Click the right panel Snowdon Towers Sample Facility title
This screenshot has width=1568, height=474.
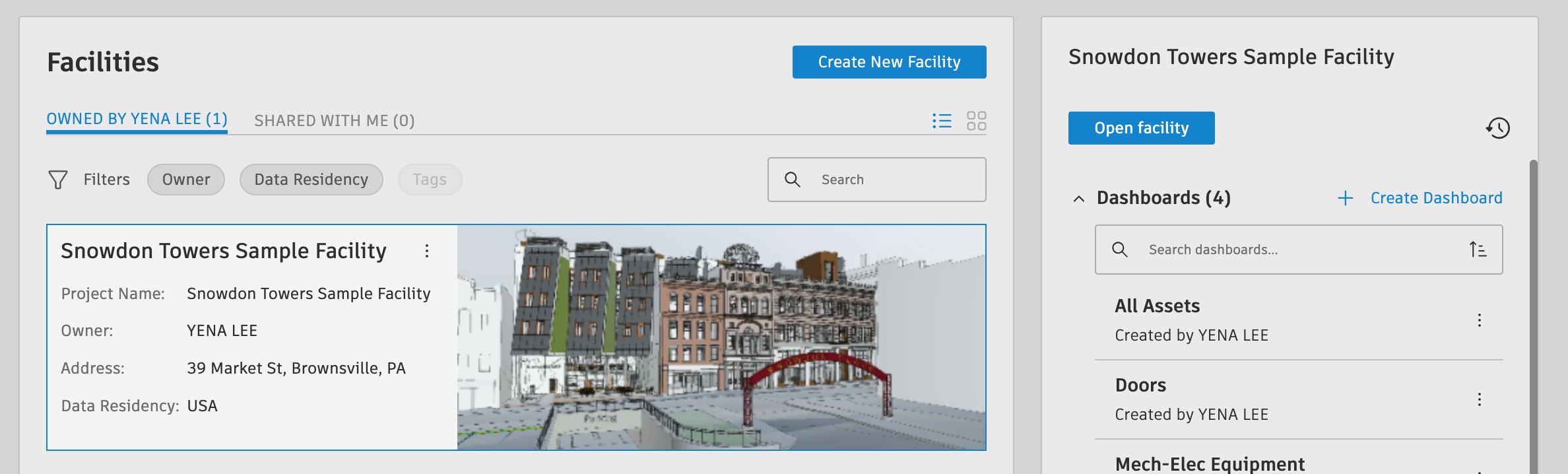click(x=1231, y=57)
